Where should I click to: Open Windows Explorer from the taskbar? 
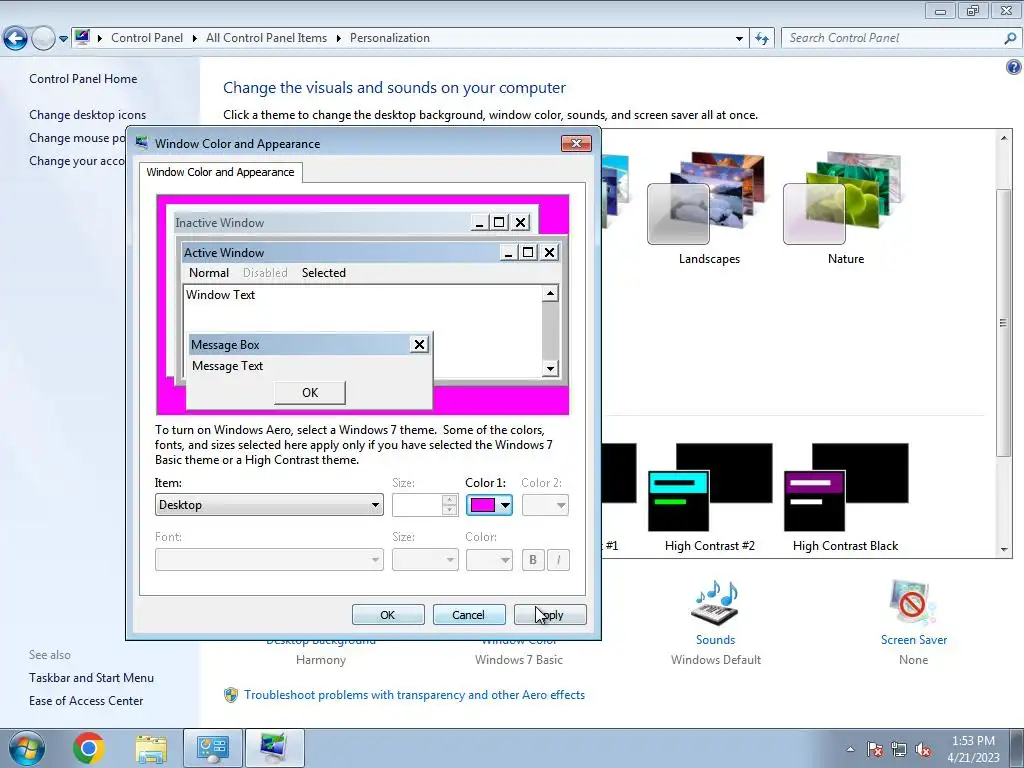151,748
